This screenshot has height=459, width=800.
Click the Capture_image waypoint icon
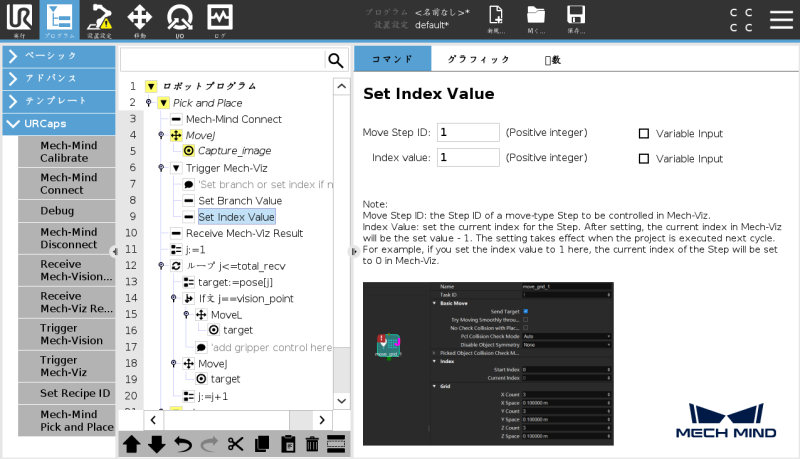(x=189, y=150)
